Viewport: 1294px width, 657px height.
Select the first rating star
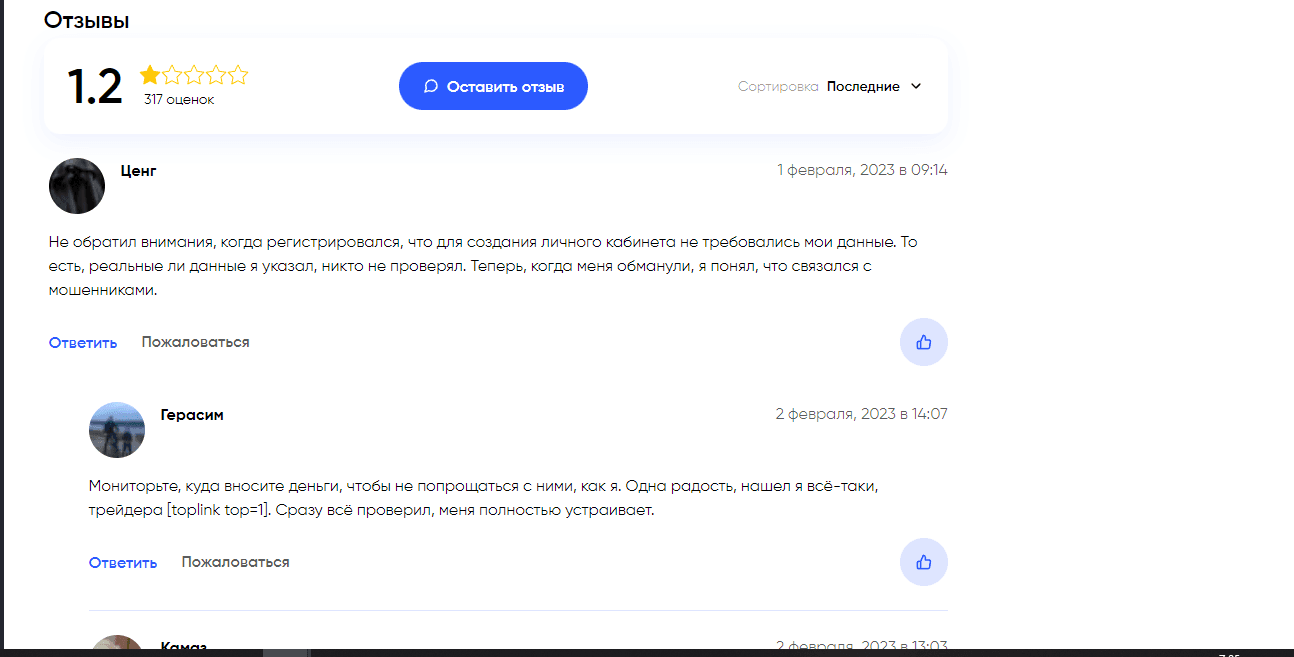(x=150, y=73)
